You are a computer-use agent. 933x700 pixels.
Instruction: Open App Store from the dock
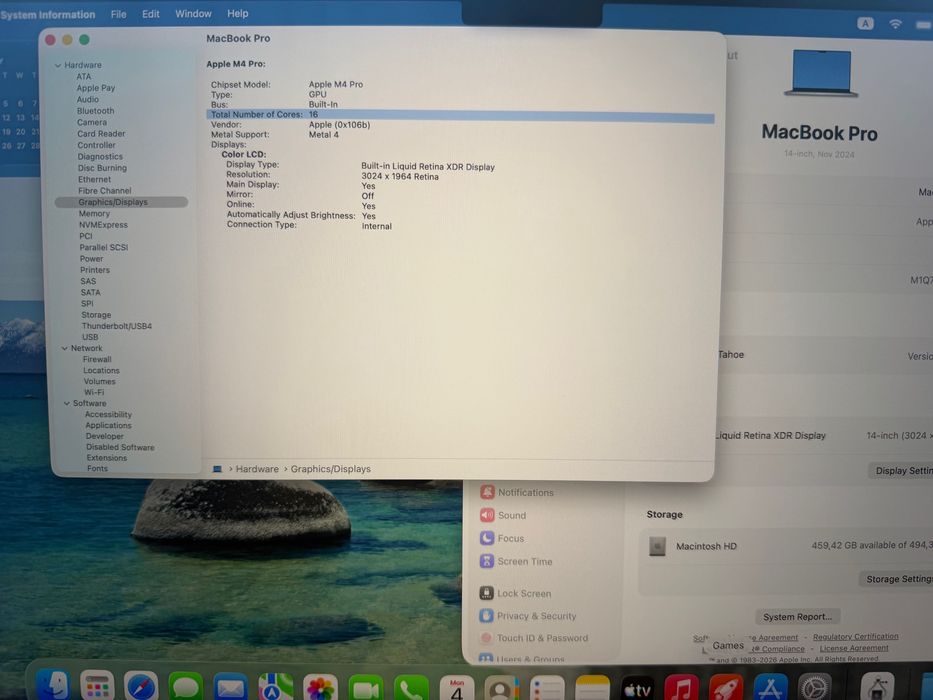(771, 689)
